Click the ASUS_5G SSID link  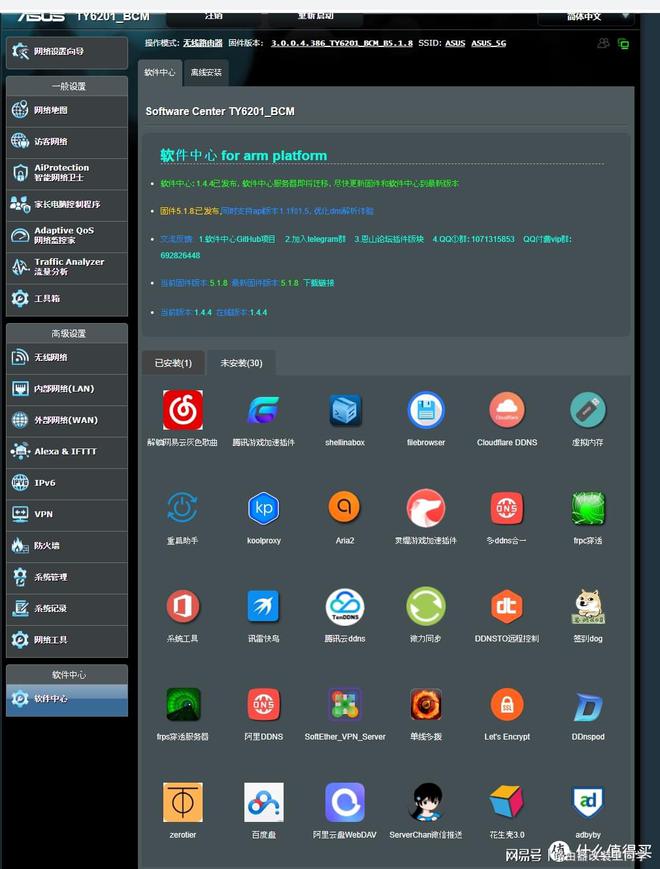click(x=489, y=43)
